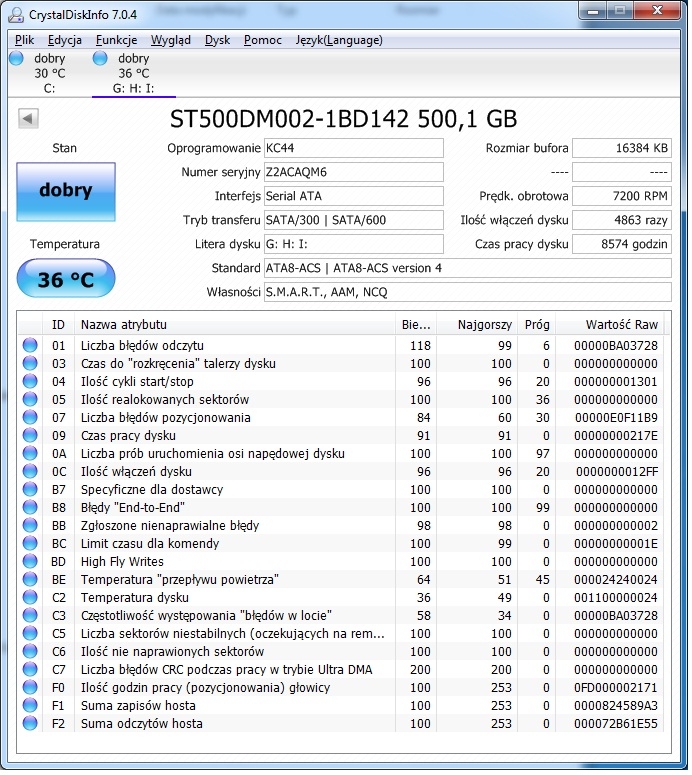This screenshot has height=775, width=692.
Task: Open the Dysk menu
Action: pyautogui.click(x=217, y=40)
